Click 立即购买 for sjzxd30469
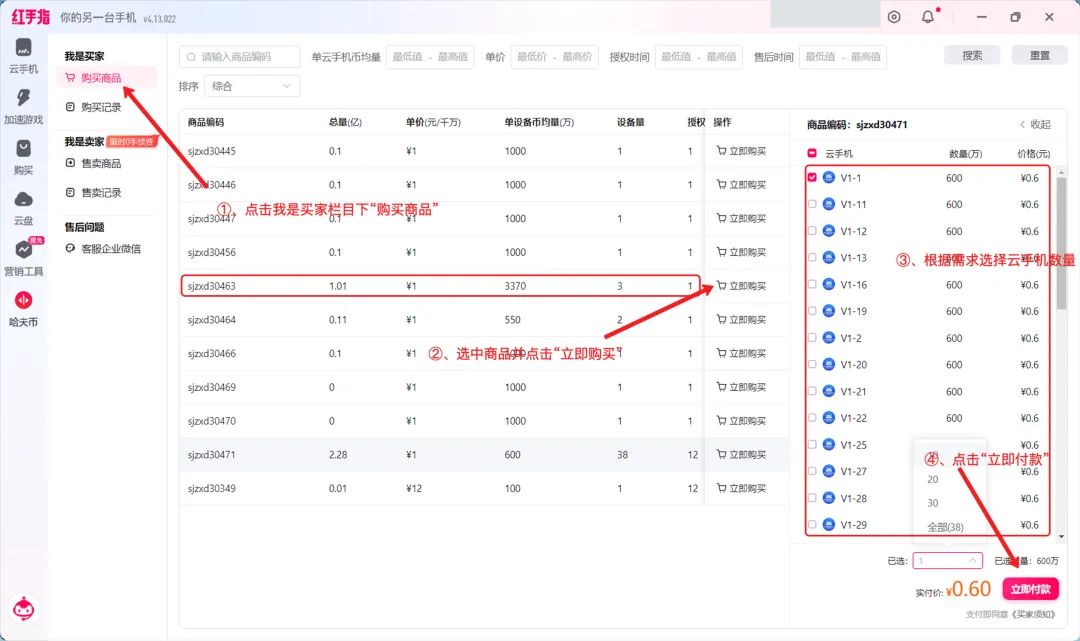This screenshot has width=1080, height=641. pos(740,387)
